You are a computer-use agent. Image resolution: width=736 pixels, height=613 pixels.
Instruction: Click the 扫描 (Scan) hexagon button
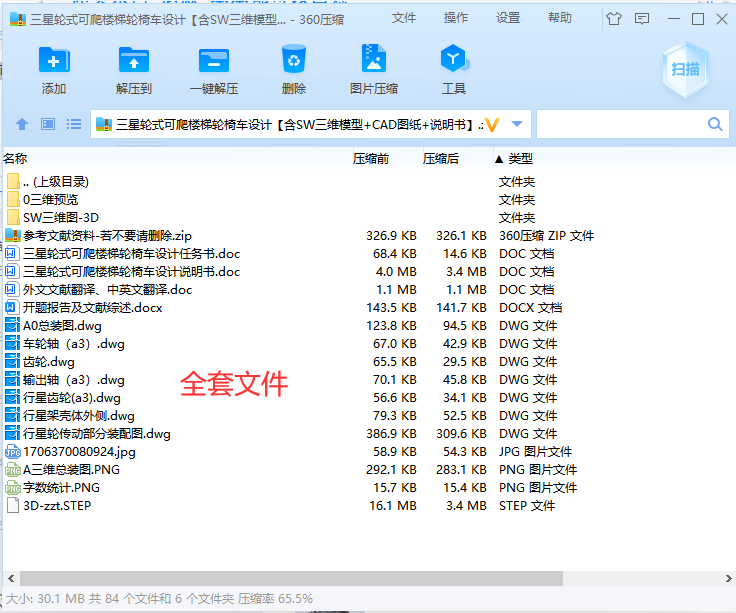[x=685, y=69]
